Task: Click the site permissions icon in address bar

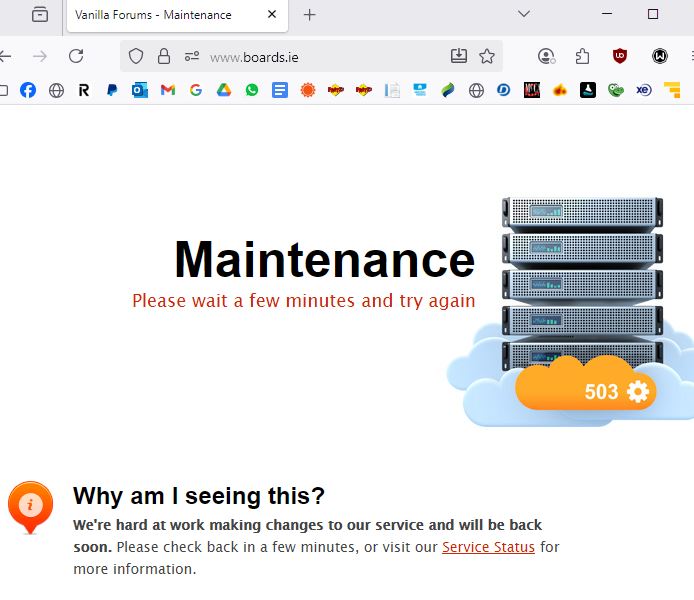Action: [192, 56]
